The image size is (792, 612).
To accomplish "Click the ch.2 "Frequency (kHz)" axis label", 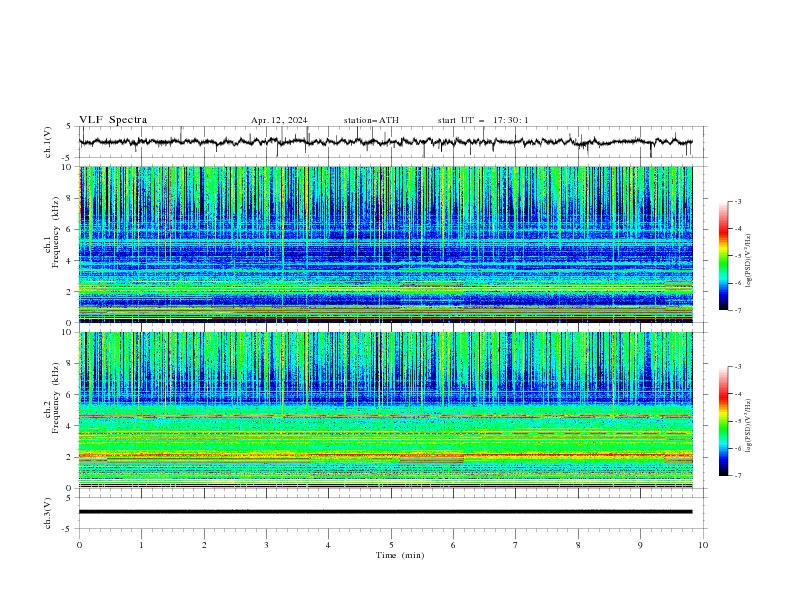I will [x=56, y=398].
